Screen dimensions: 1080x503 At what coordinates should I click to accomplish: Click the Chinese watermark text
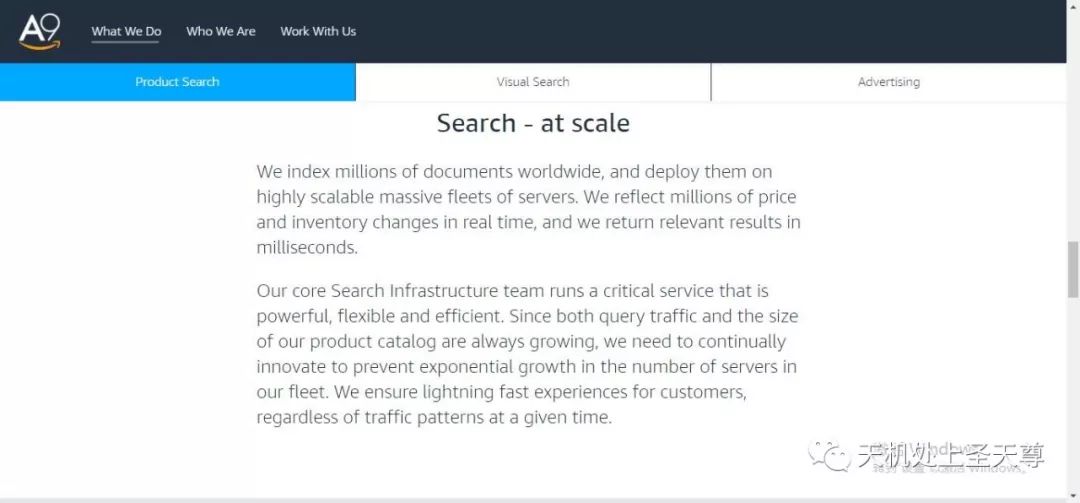click(951, 456)
